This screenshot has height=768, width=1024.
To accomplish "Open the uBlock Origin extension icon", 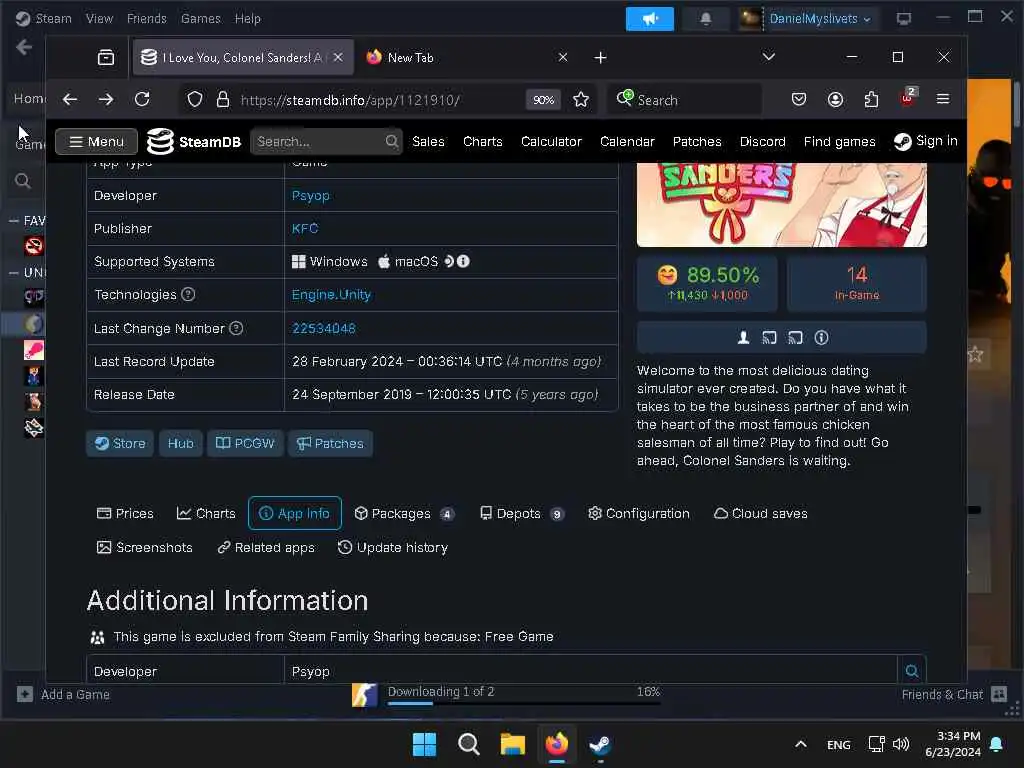I will click(x=908, y=97).
